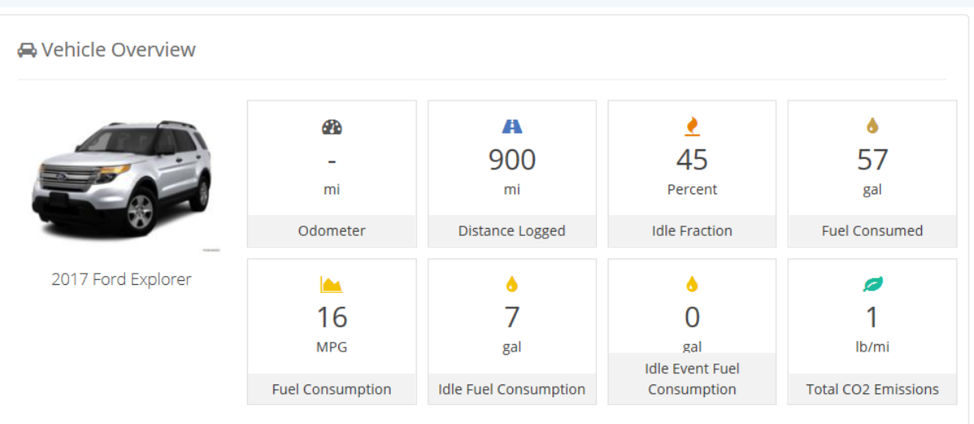Click the 45 Percent idle value

coord(692,160)
